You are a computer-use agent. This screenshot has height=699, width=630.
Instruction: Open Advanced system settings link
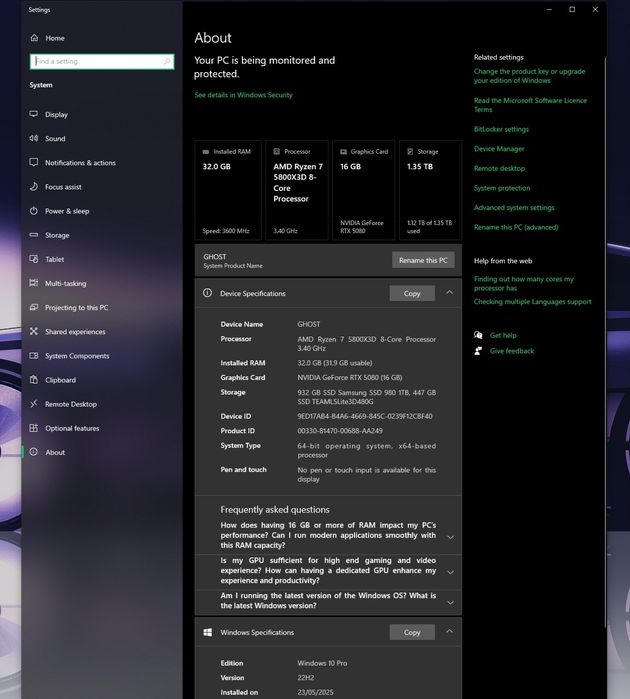point(514,207)
